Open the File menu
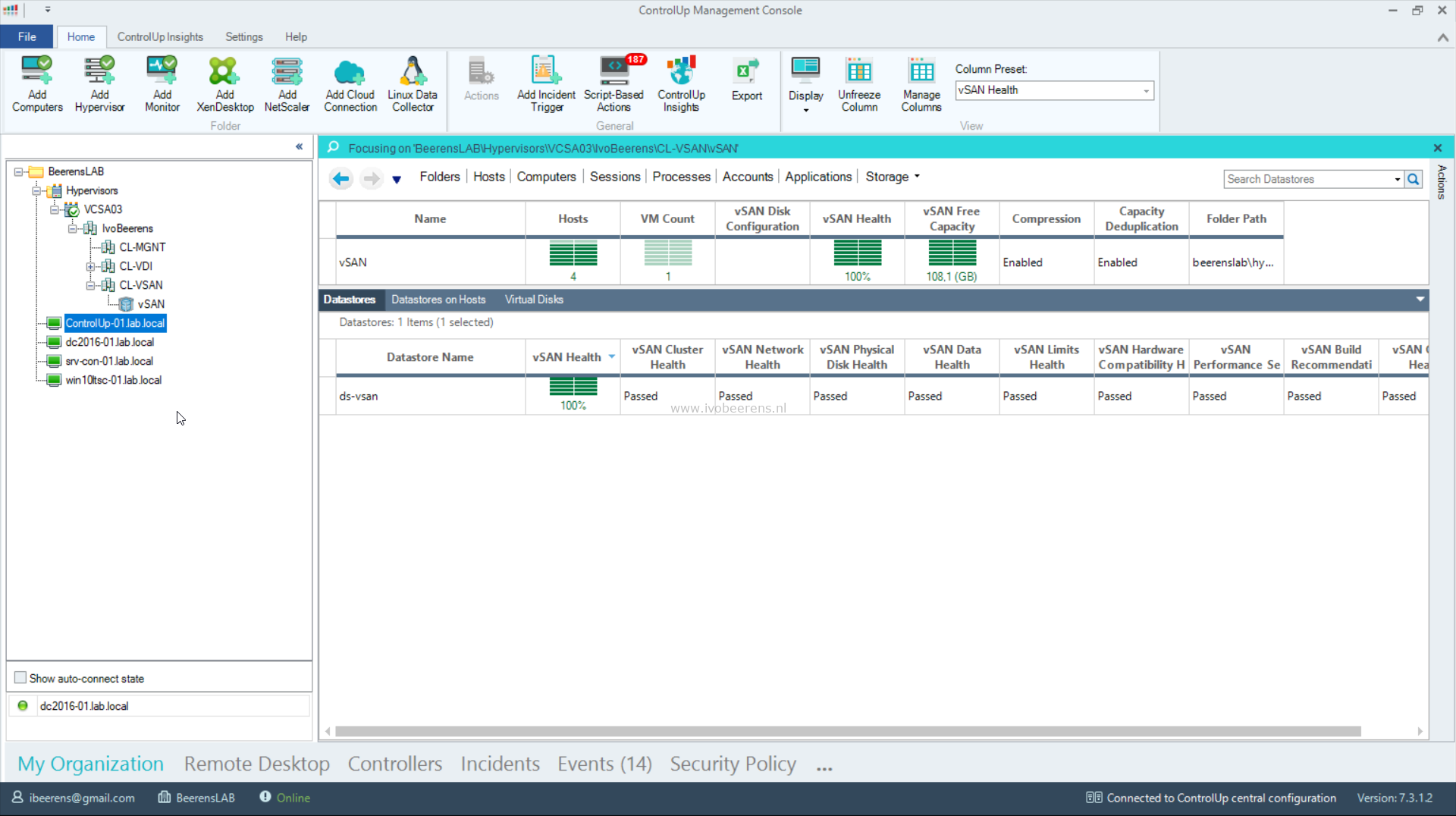This screenshot has height=816, width=1456. (x=27, y=36)
